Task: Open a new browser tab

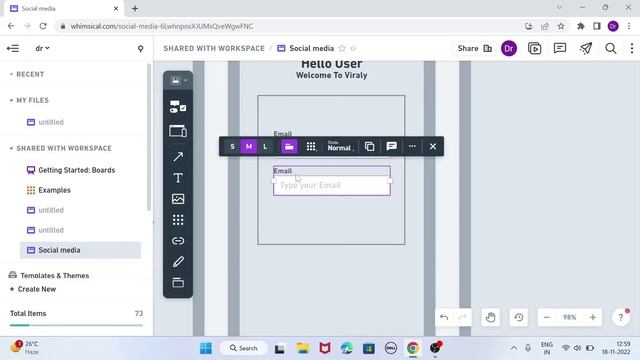Action: tap(135, 9)
